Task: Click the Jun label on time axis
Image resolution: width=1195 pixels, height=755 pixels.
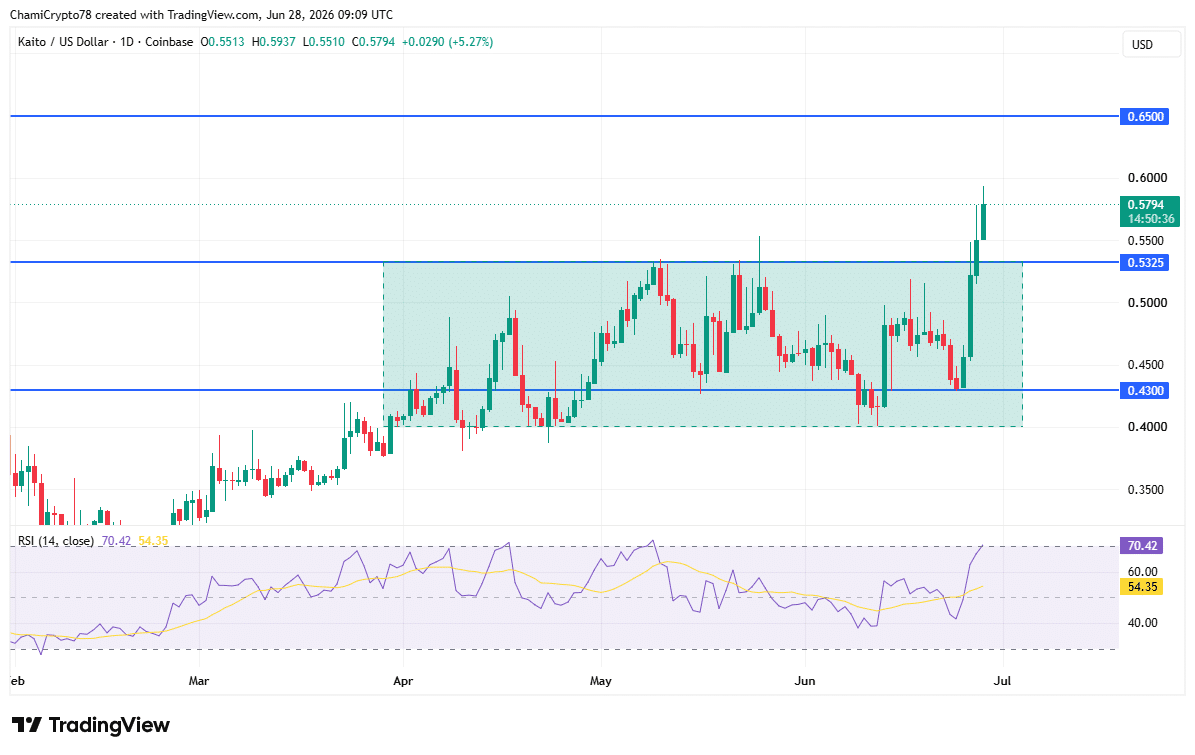Action: 805,681
